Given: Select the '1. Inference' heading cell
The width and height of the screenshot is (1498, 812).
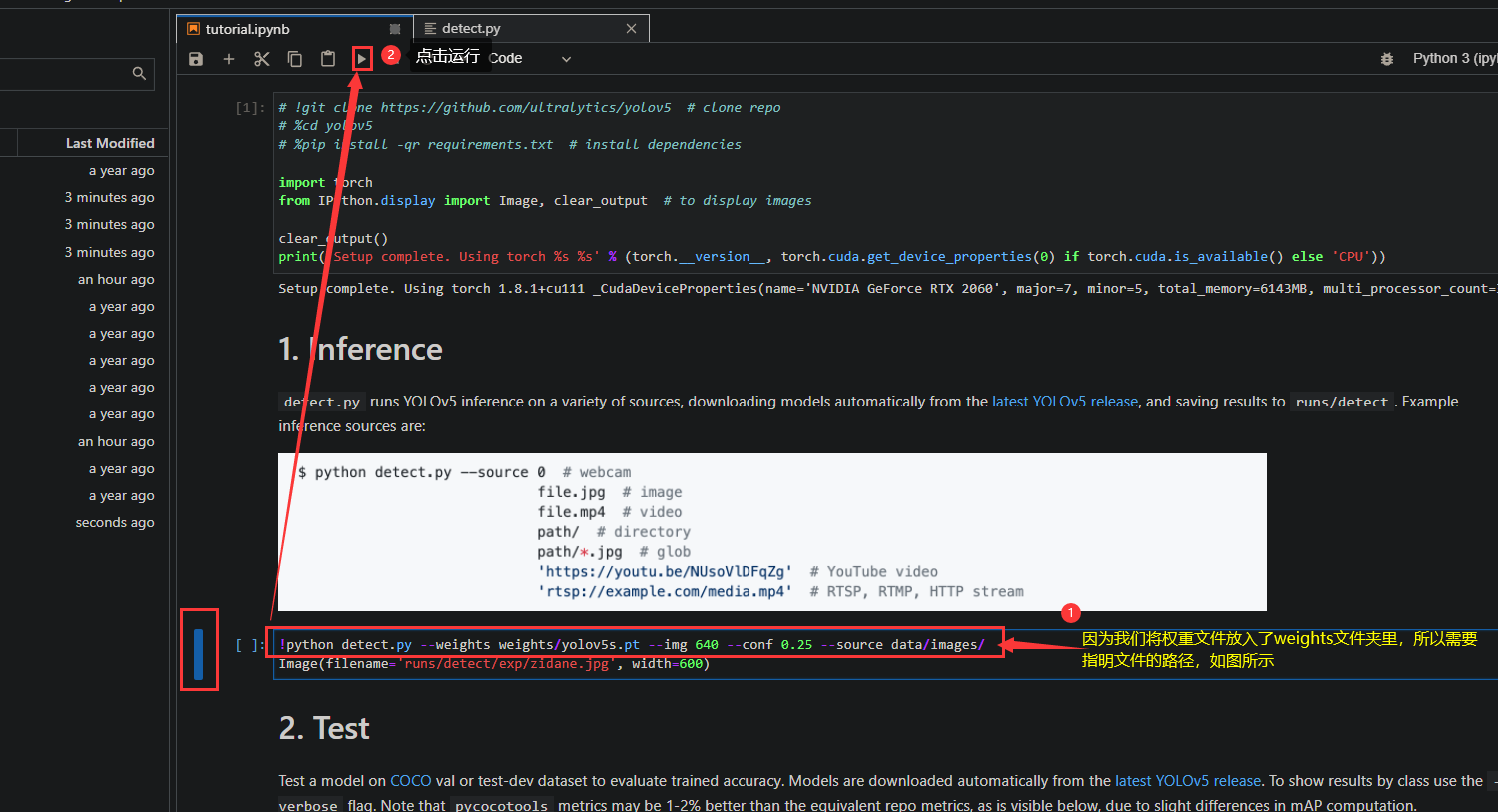Looking at the screenshot, I should [x=360, y=349].
